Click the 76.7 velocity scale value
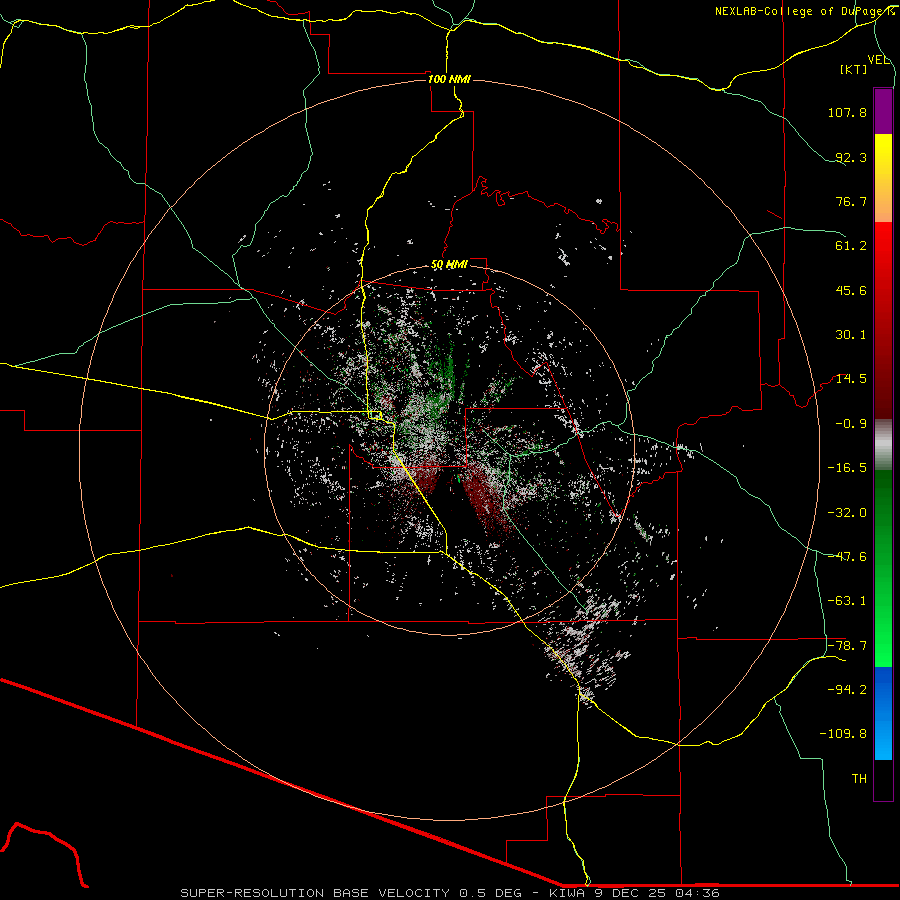The height and width of the screenshot is (900, 900). pos(851,201)
